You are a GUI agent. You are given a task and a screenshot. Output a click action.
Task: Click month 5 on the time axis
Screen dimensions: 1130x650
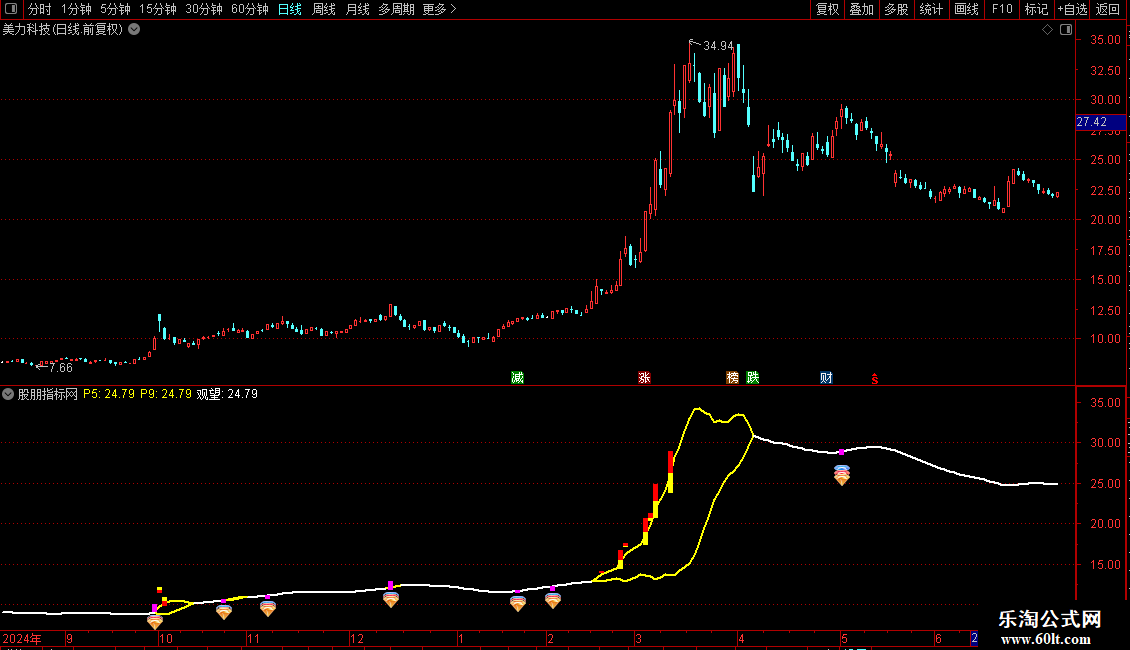pyautogui.click(x=844, y=638)
